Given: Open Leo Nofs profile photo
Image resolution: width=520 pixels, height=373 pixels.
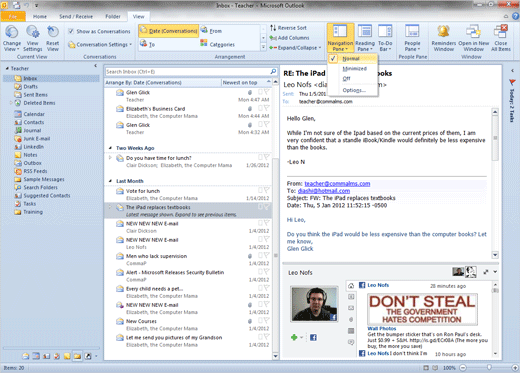Looking at the screenshot, I should point(314,304).
